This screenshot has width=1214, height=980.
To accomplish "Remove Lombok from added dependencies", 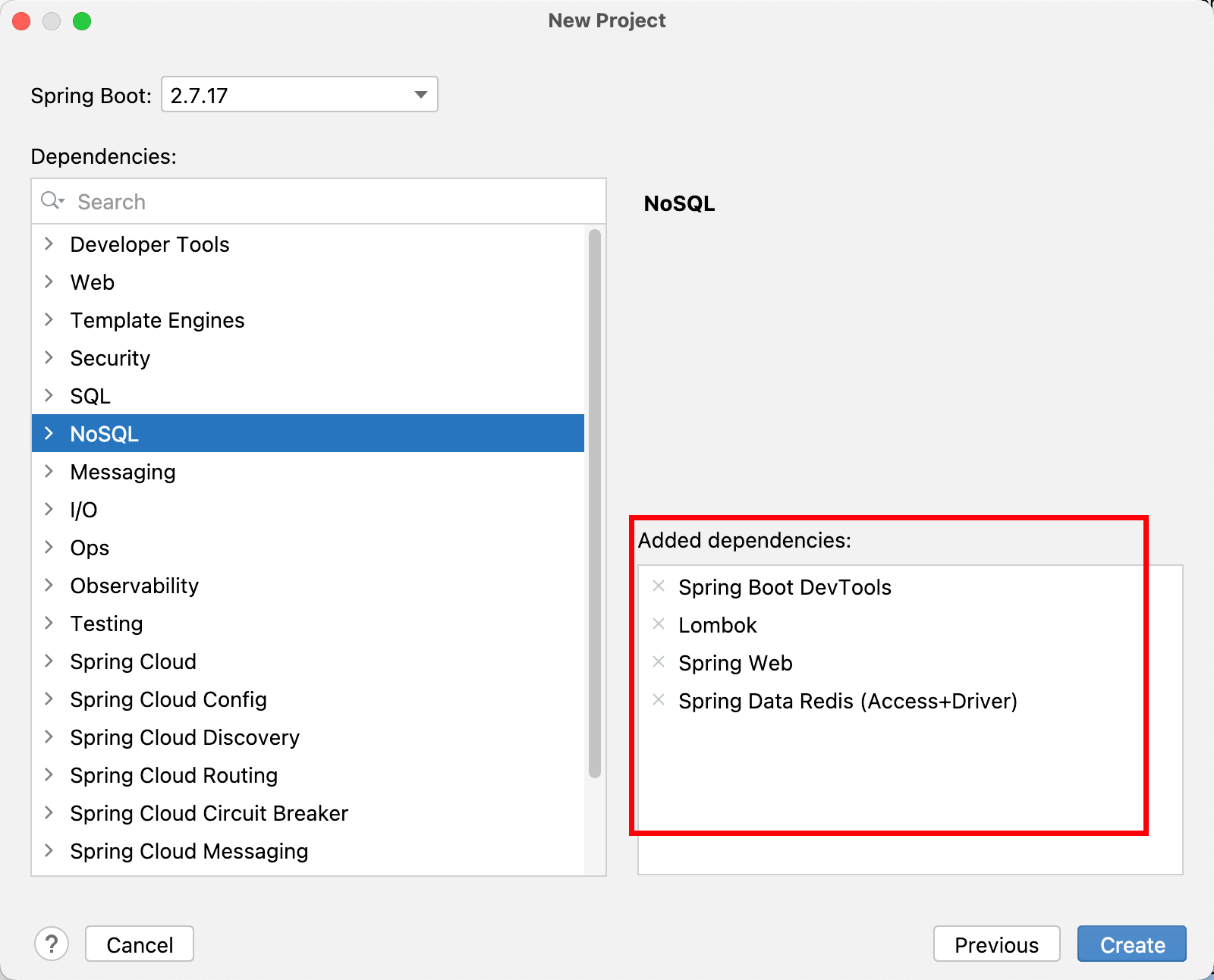I will point(659,623).
